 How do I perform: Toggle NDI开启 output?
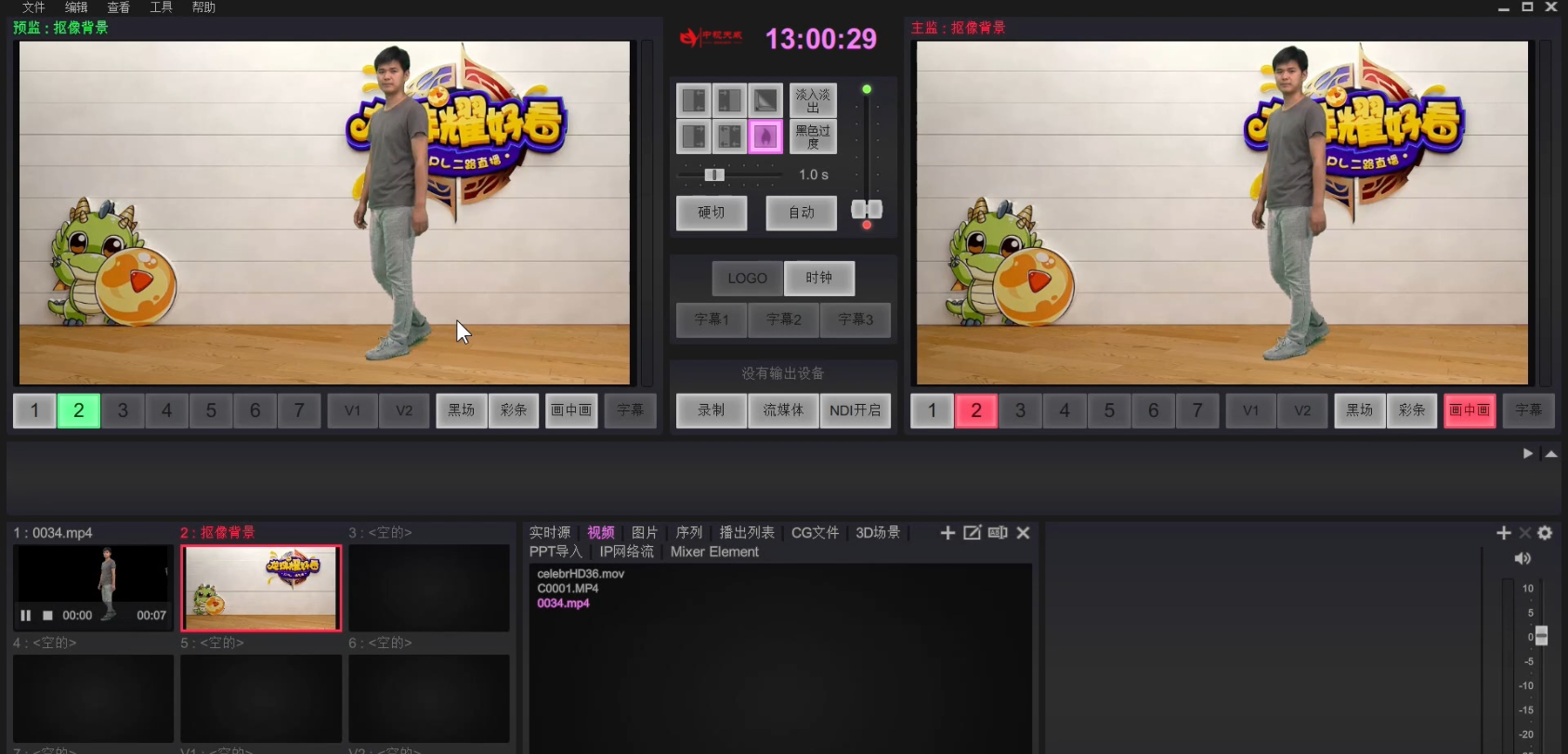[856, 410]
